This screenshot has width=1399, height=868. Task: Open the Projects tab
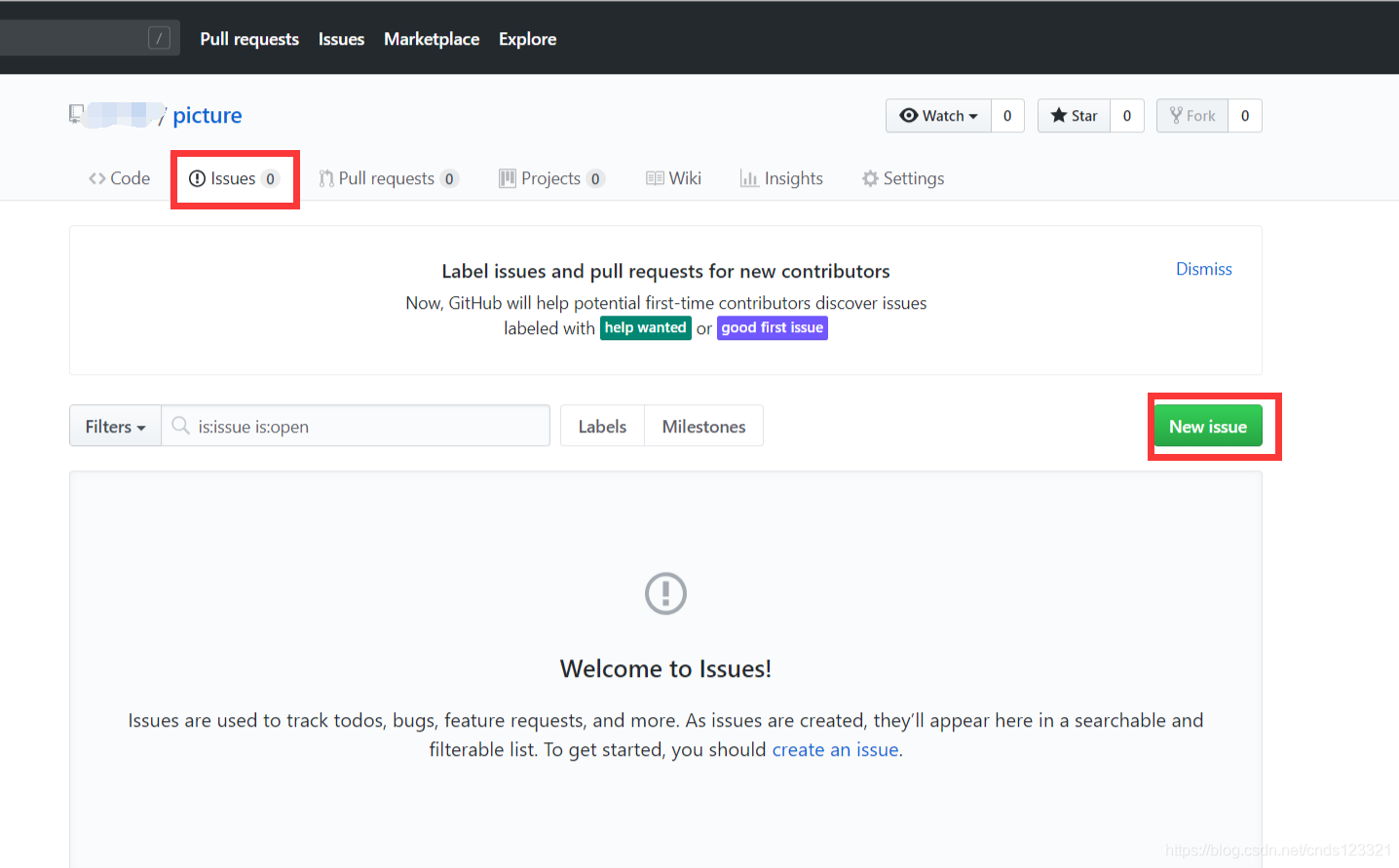551,178
